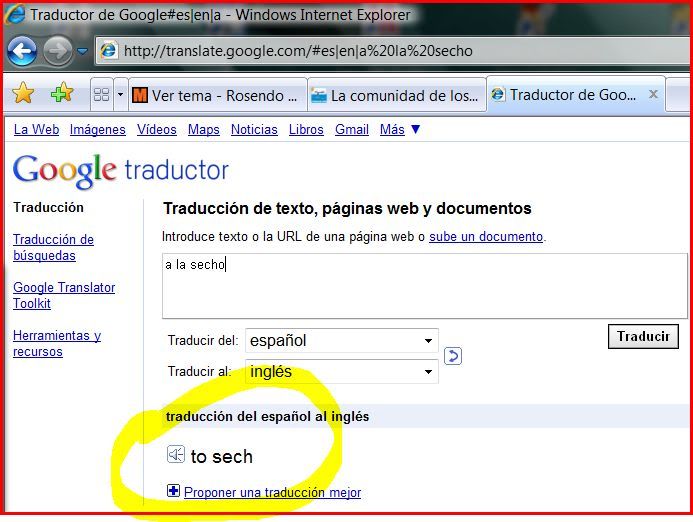This screenshot has height=522, width=693.
Task: Click the translated text to sech
Action: point(221,457)
